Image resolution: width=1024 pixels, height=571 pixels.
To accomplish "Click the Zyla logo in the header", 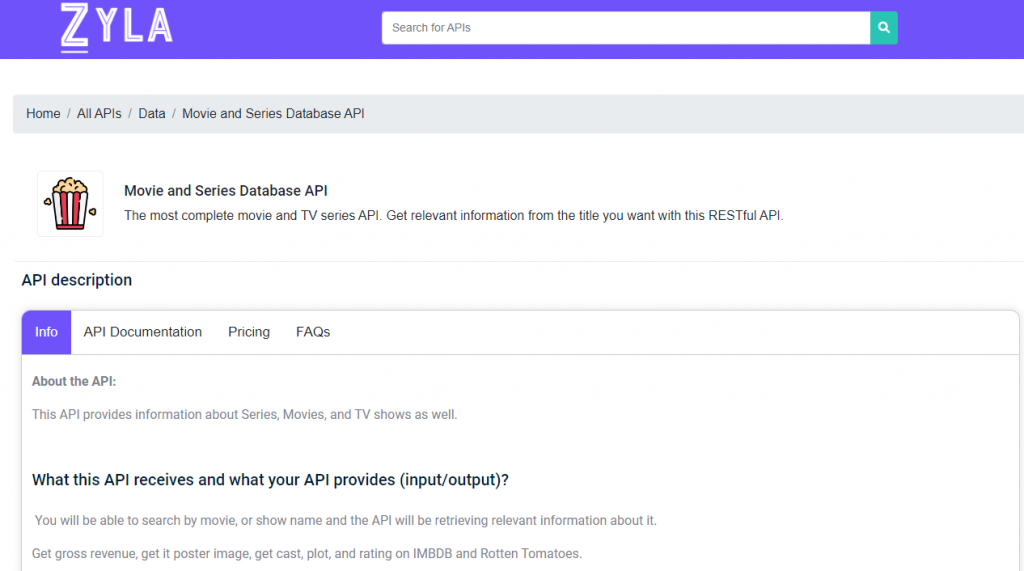I will point(116,27).
